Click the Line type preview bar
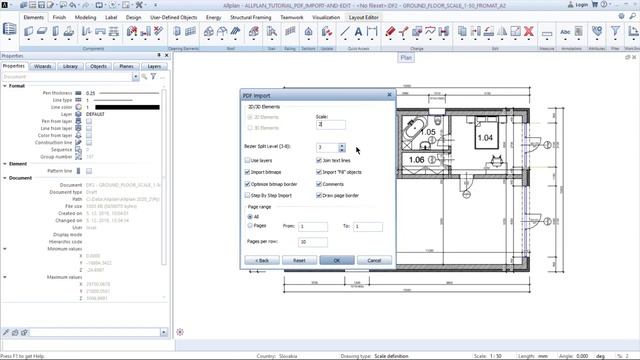 click(x=113, y=100)
